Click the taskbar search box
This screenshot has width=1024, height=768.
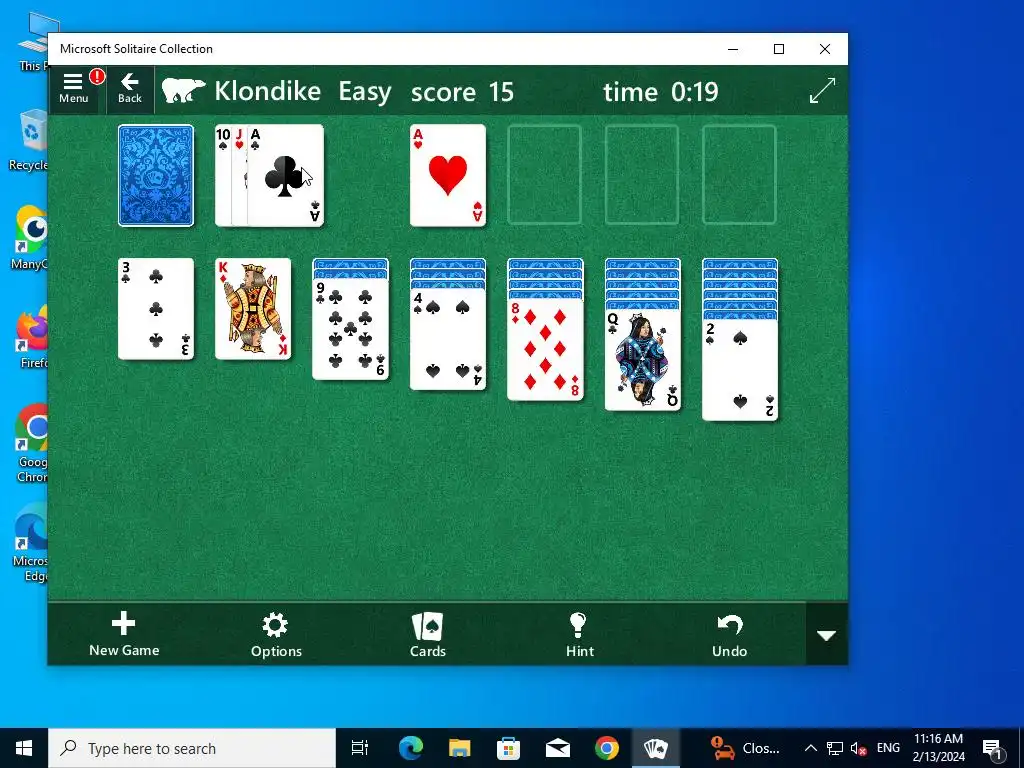pyautogui.click(x=192, y=748)
